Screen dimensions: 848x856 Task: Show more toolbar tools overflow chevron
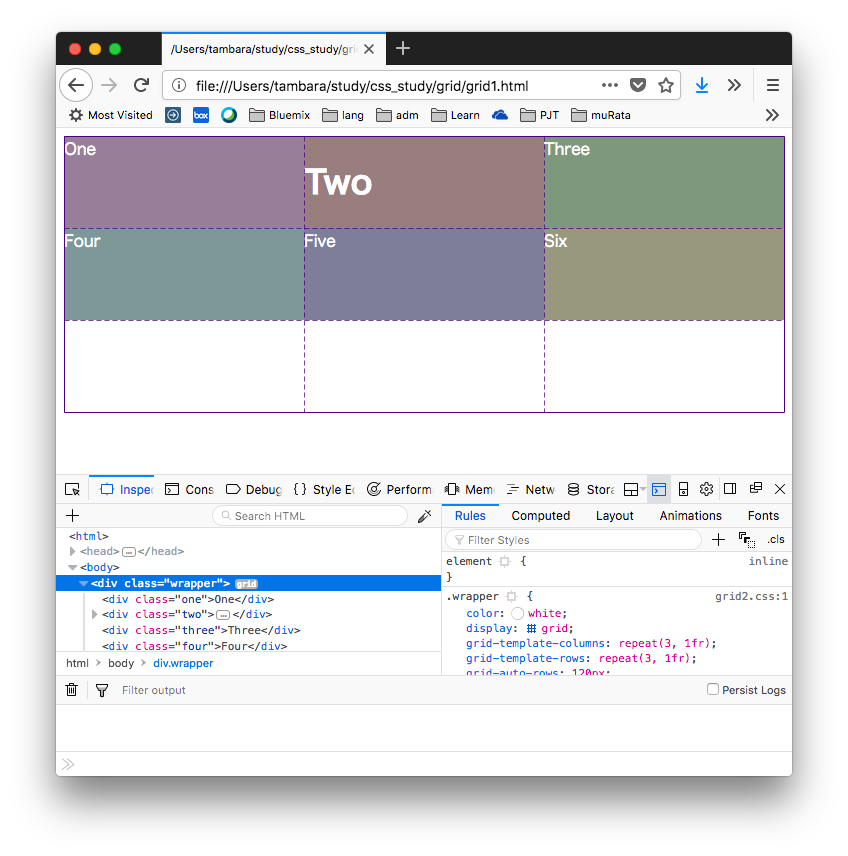pyautogui.click(x=734, y=85)
